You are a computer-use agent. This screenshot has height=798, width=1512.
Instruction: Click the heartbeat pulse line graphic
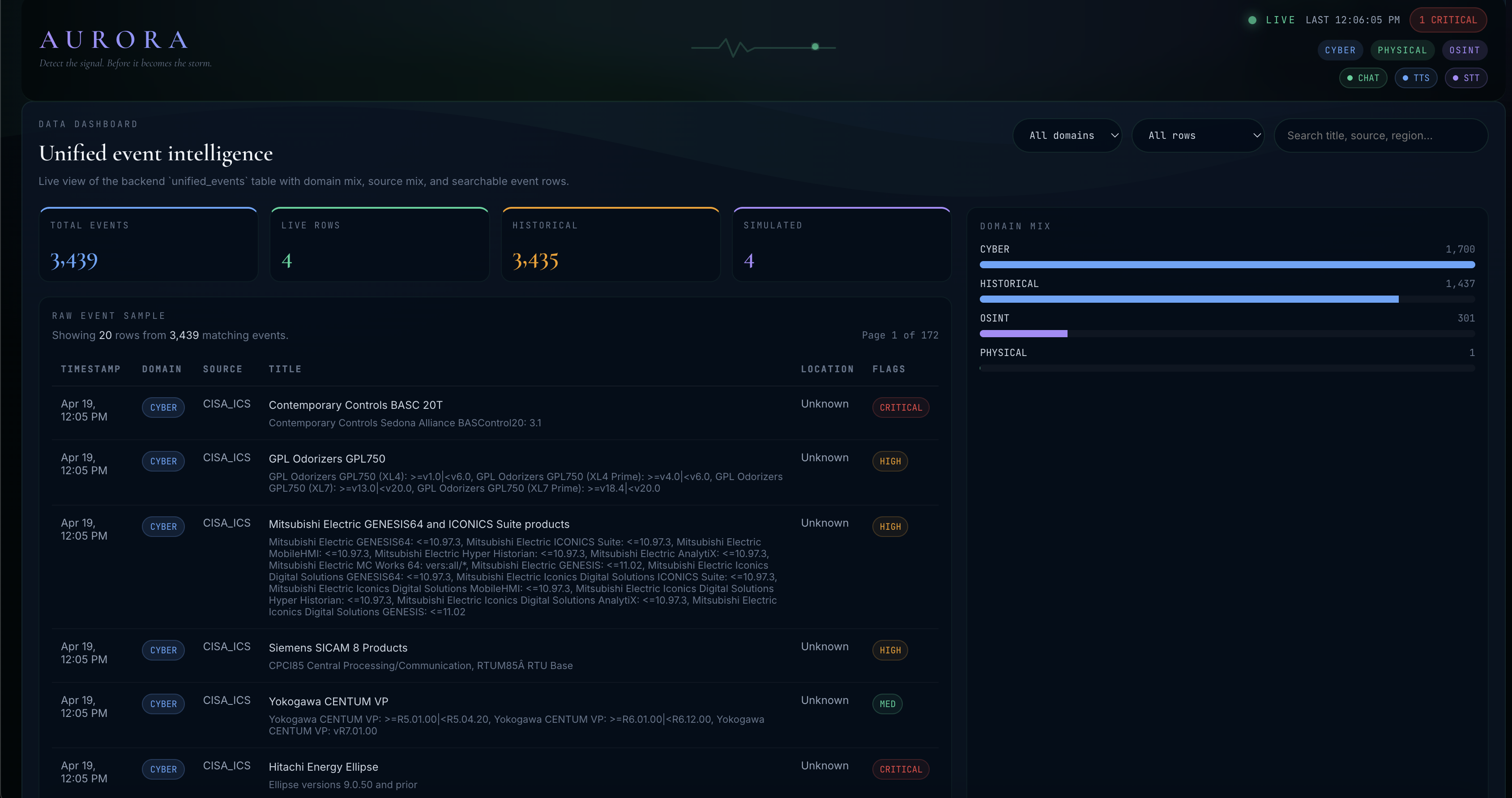click(x=763, y=47)
